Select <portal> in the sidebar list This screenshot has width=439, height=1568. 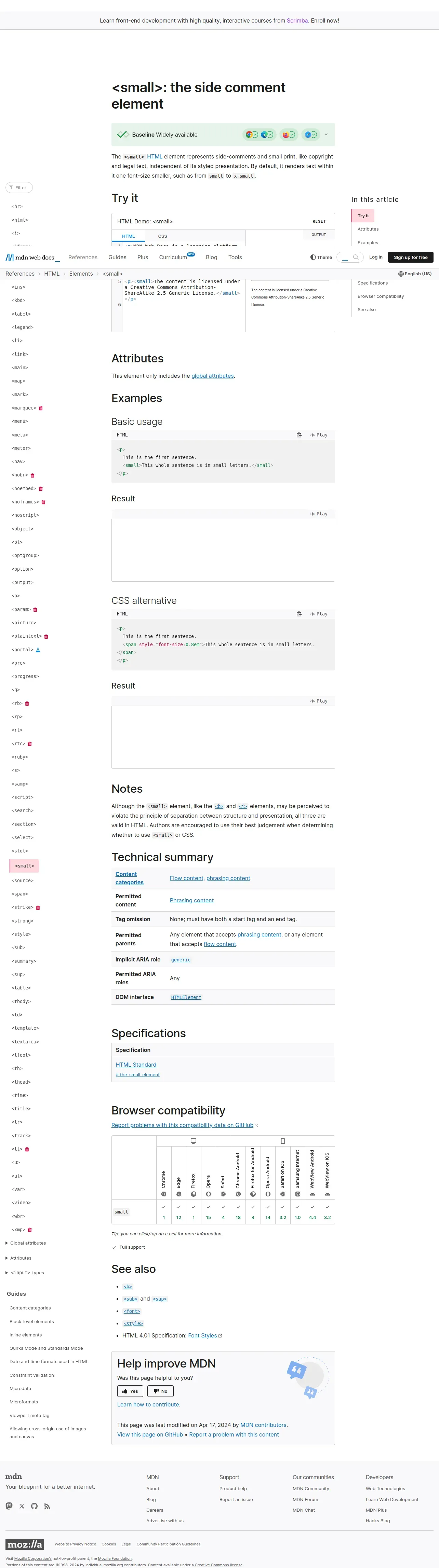(x=23, y=650)
